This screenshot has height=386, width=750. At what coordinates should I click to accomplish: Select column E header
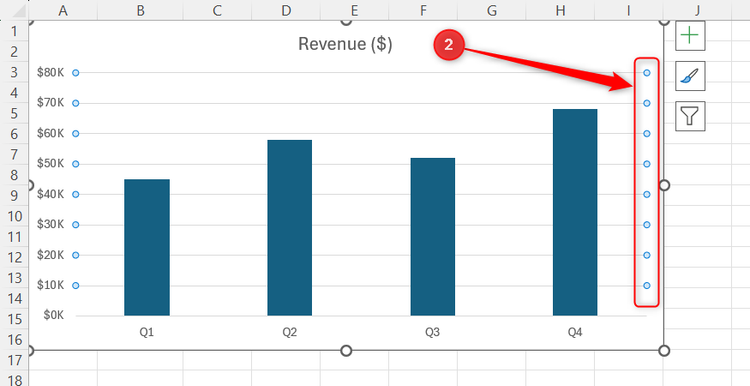click(x=354, y=10)
